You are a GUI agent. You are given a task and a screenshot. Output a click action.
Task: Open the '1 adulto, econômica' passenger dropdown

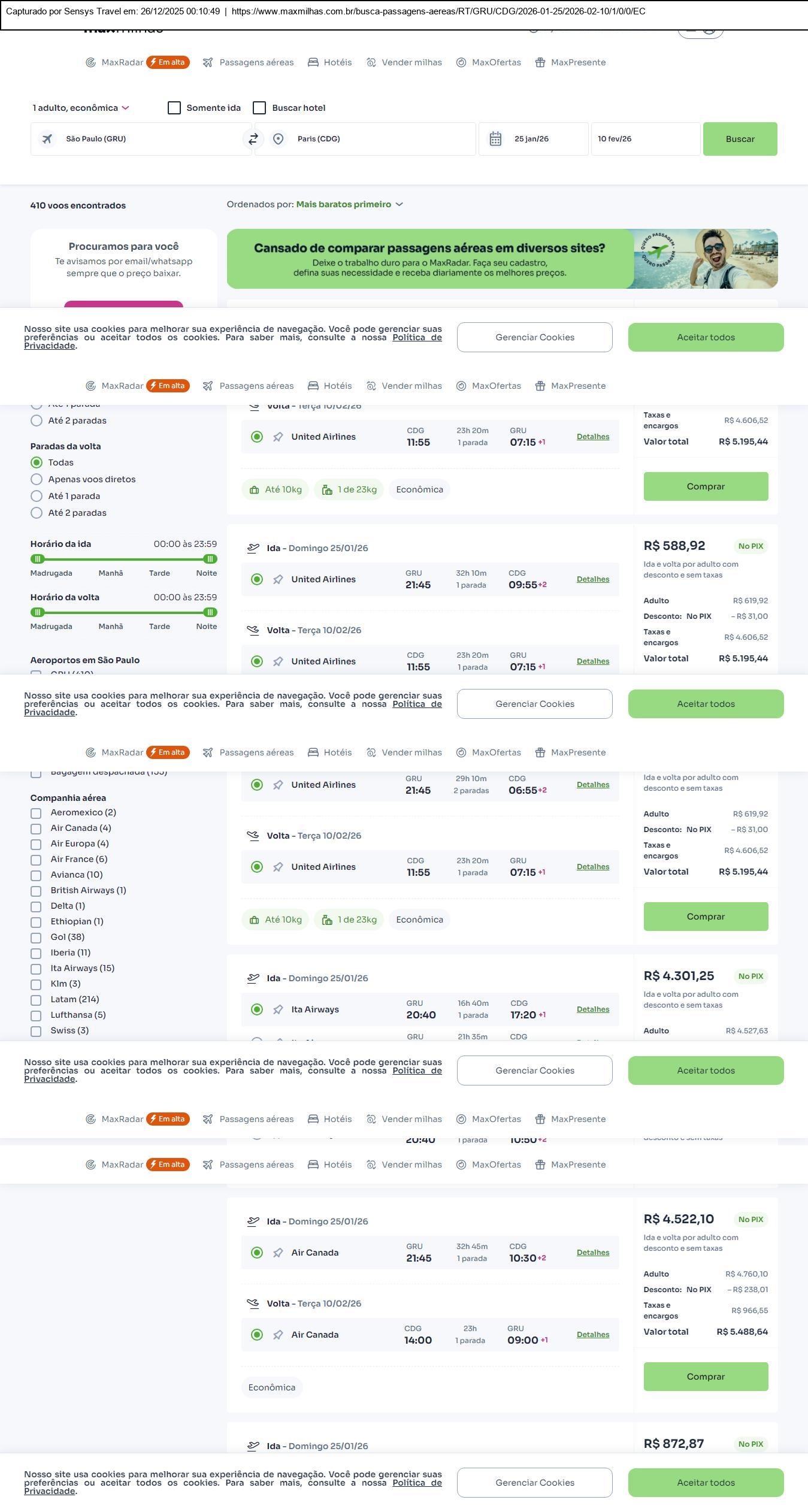(81, 108)
